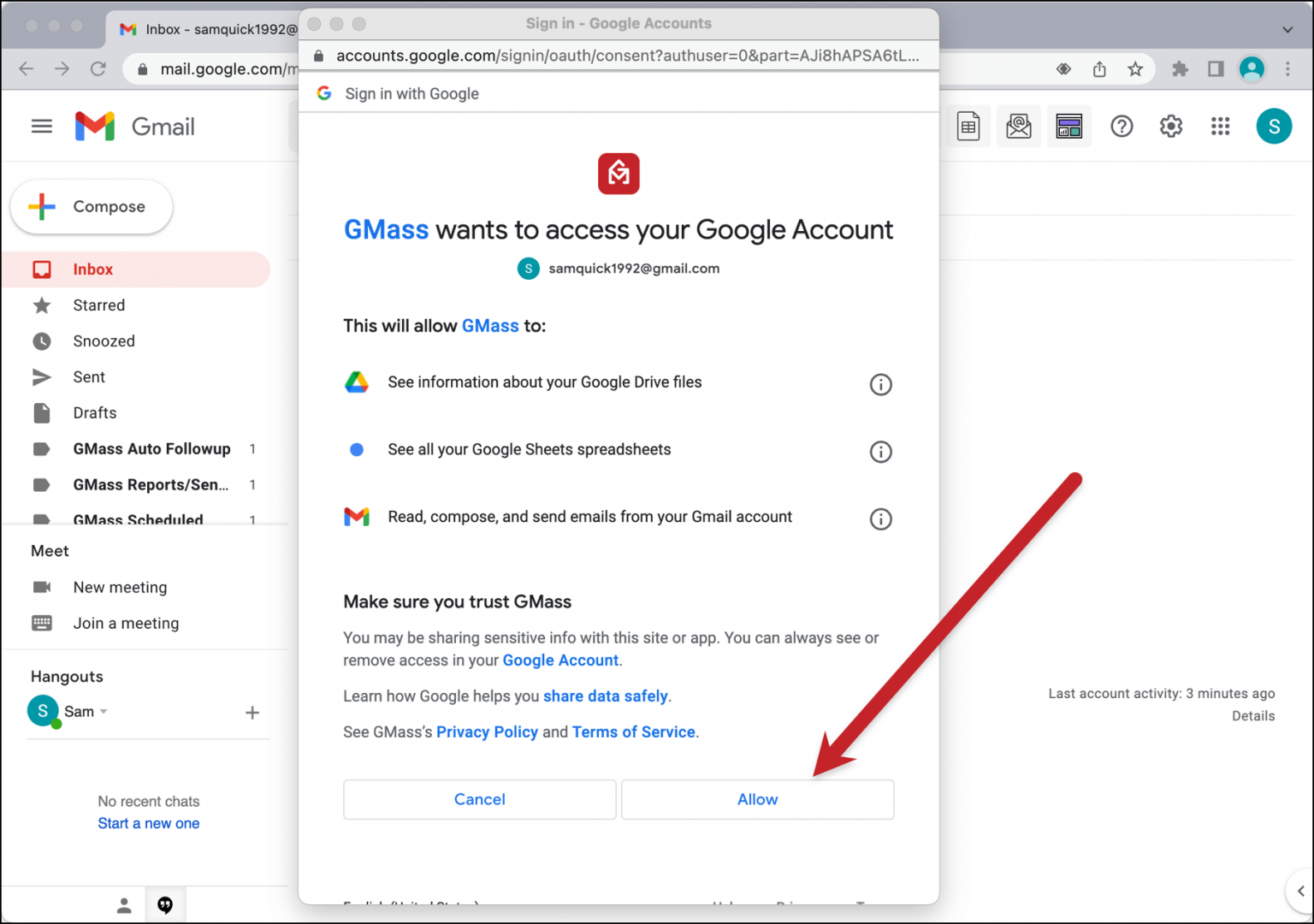Click the Compose button
Screen dimensions: 1314x924
click(91, 206)
